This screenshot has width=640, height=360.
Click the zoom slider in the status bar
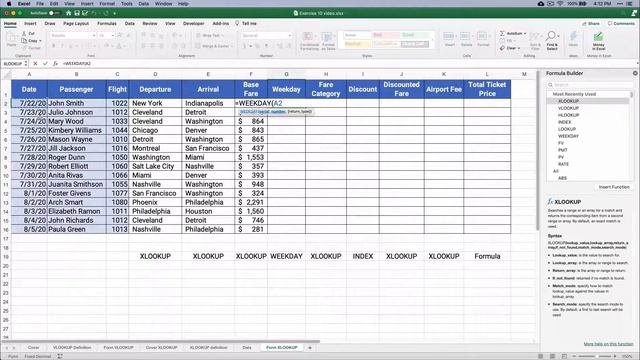[x=594, y=356]
